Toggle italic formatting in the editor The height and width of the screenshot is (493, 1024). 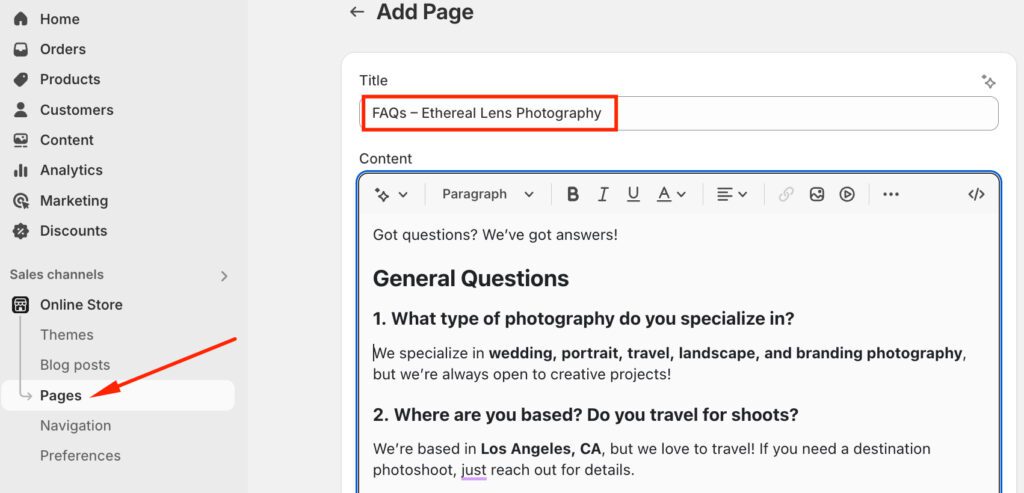pos(603,194)
